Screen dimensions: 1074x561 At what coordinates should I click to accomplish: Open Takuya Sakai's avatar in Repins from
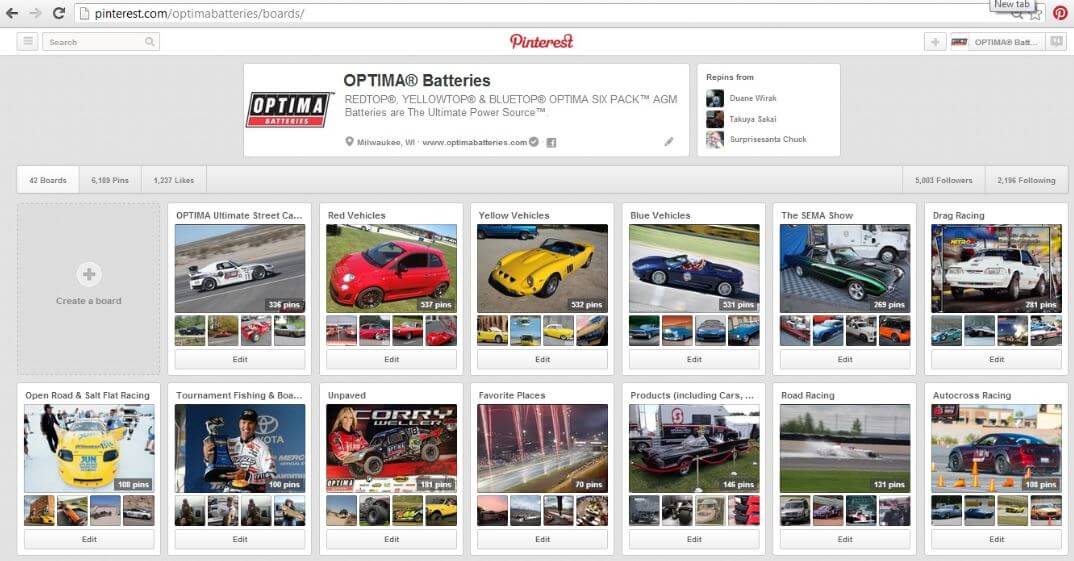coord(714,119)
